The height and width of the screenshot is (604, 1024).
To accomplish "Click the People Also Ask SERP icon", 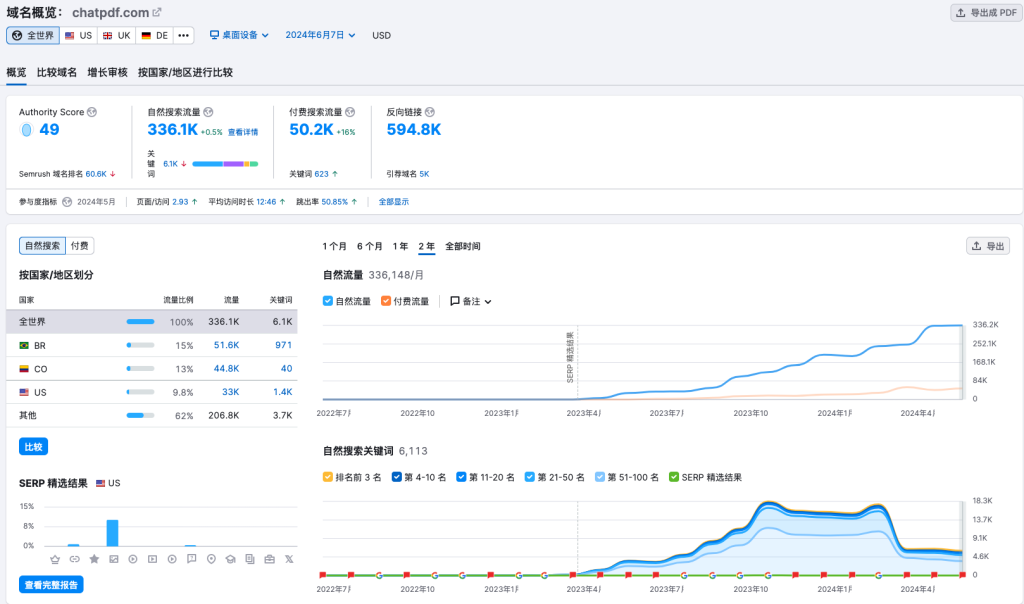I will click(191, 559).
